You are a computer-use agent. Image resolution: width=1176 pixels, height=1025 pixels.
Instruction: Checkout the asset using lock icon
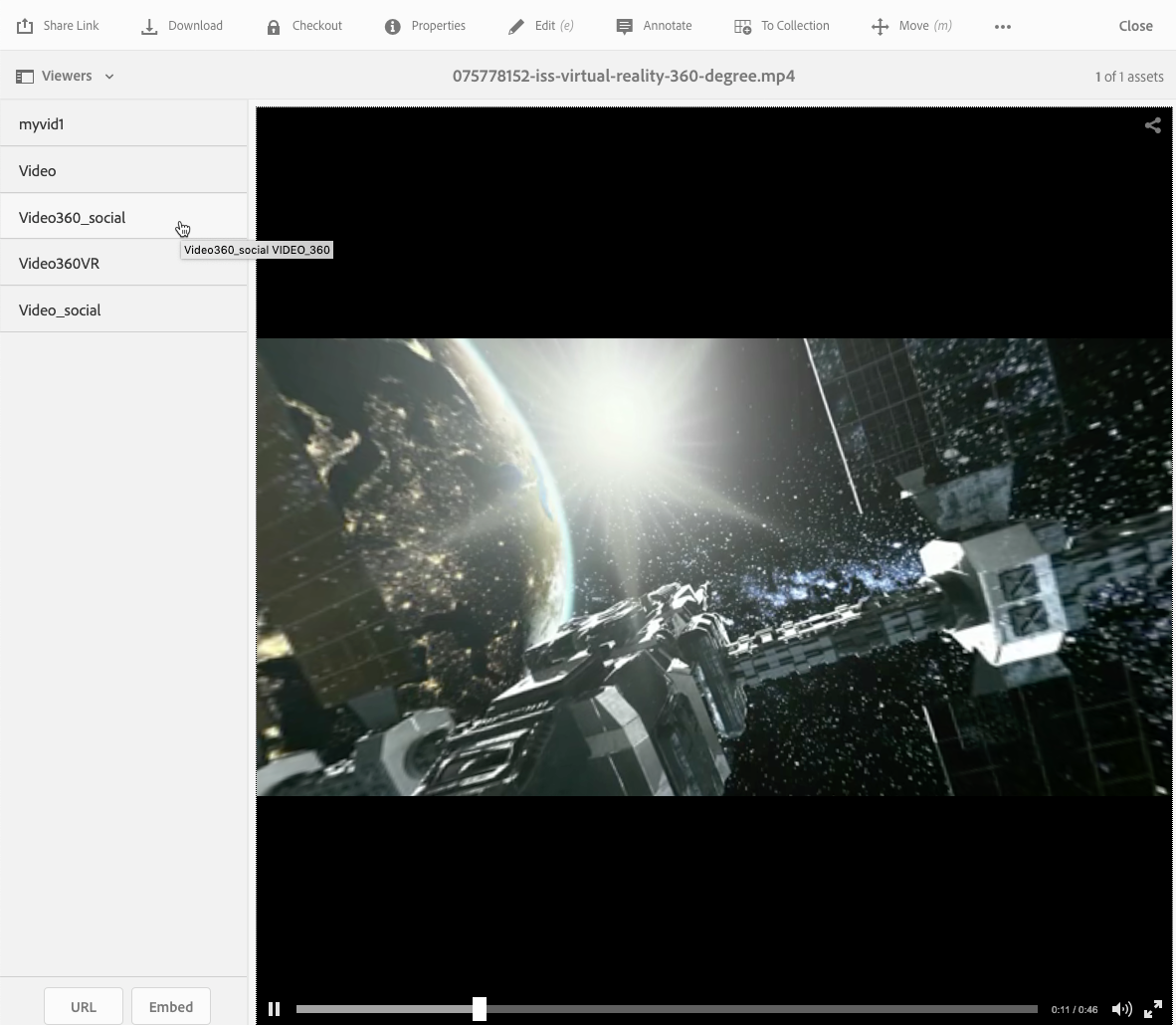click(274, 27)
